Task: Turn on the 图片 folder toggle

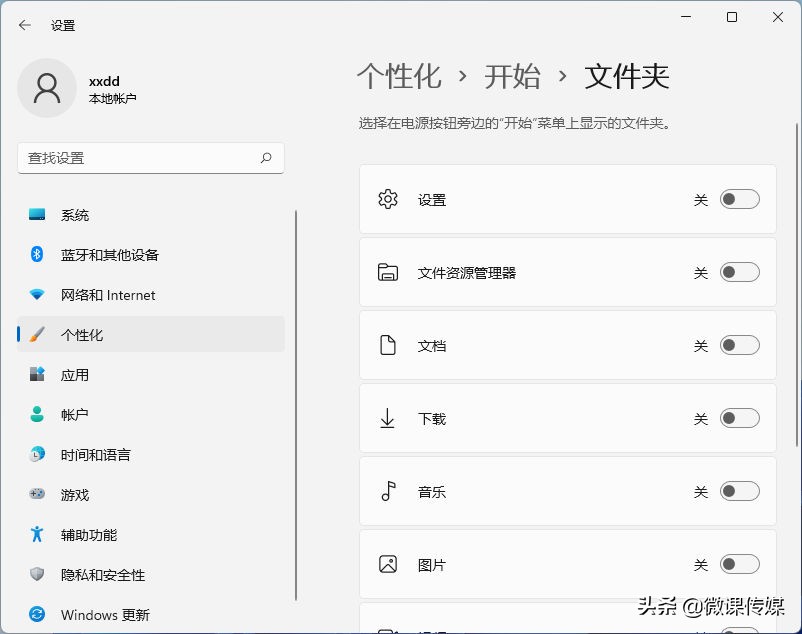Action: pos(740,564)
